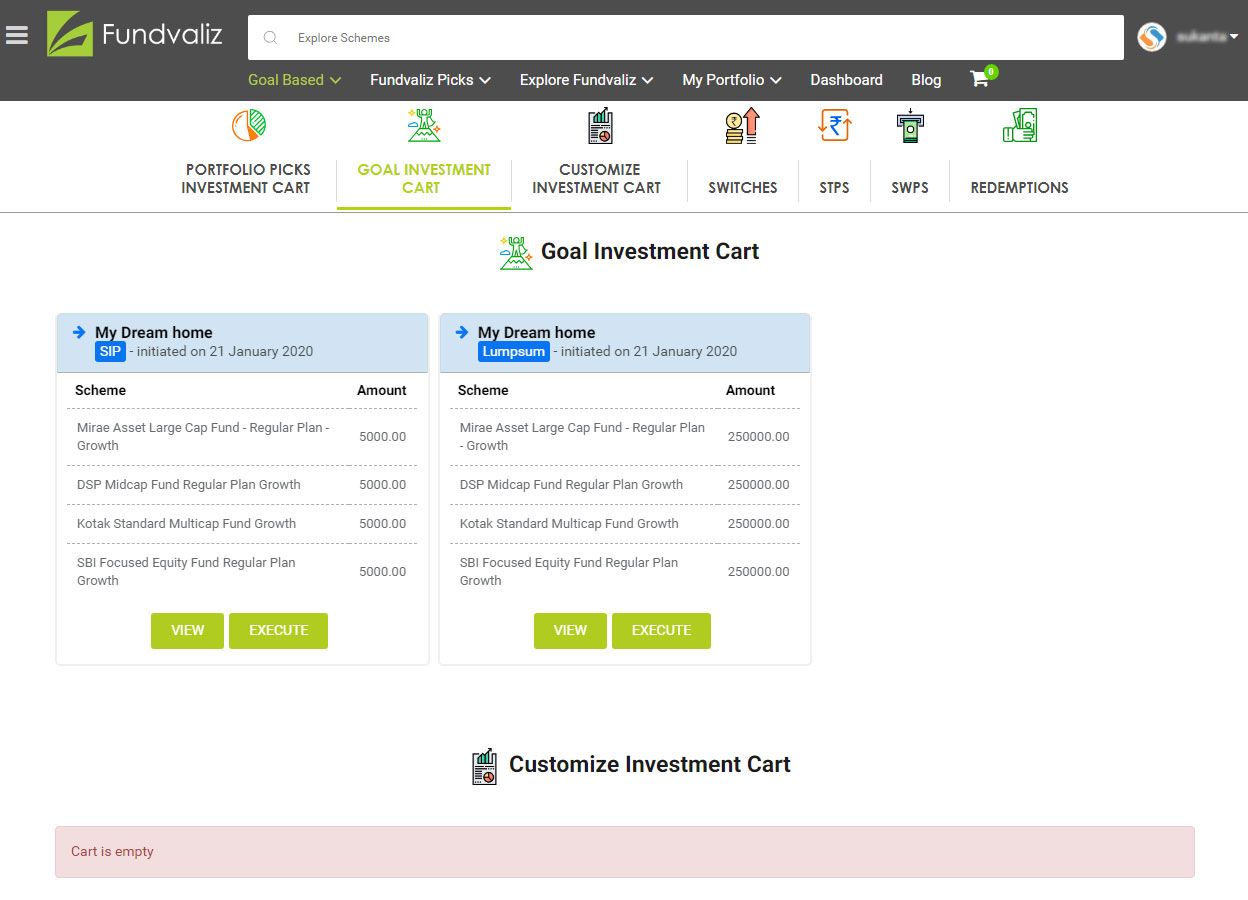Click Mirae Asset Large Cap in Lumpsum card
Viewport: 1248px width, 900px height.
(x=582, y=436)
